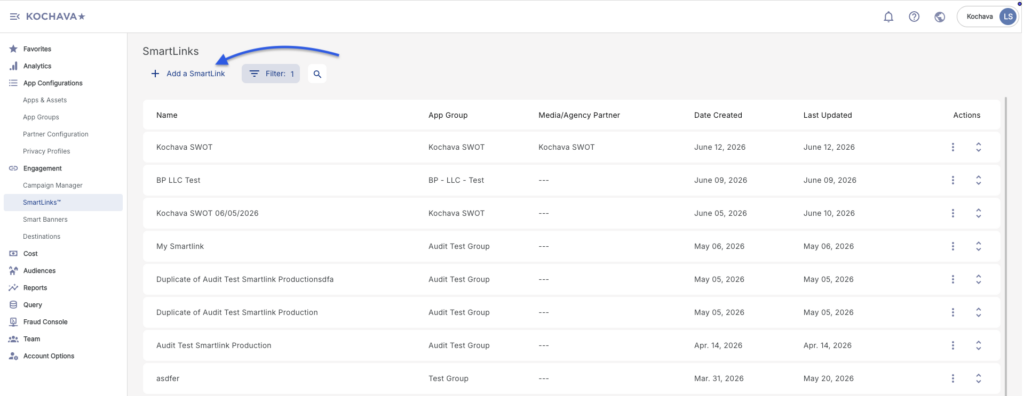Click the table's vertical scrollbar
1024x396 pixels.
(1006, 246)
